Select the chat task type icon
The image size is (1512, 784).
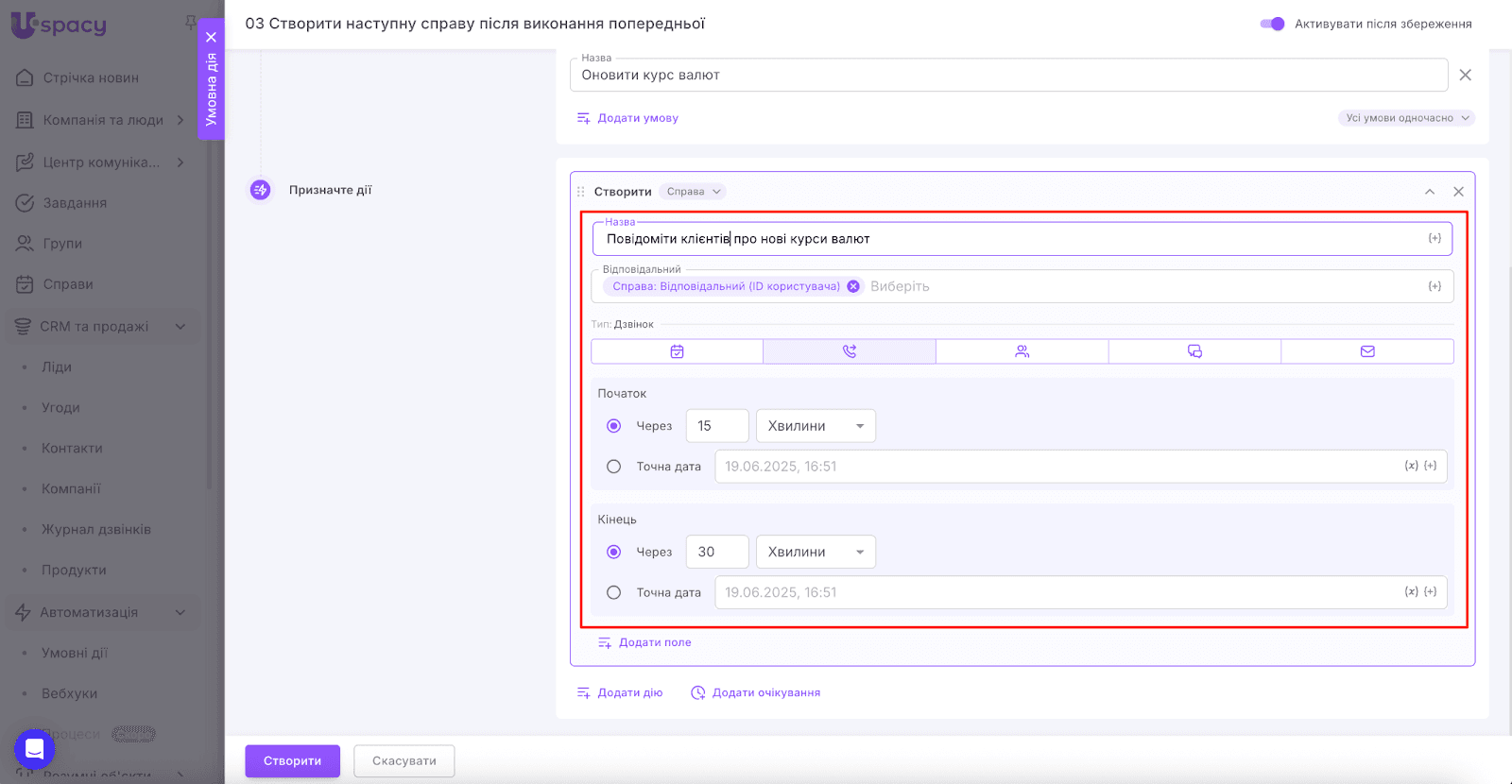click(x=1194, y=351)
